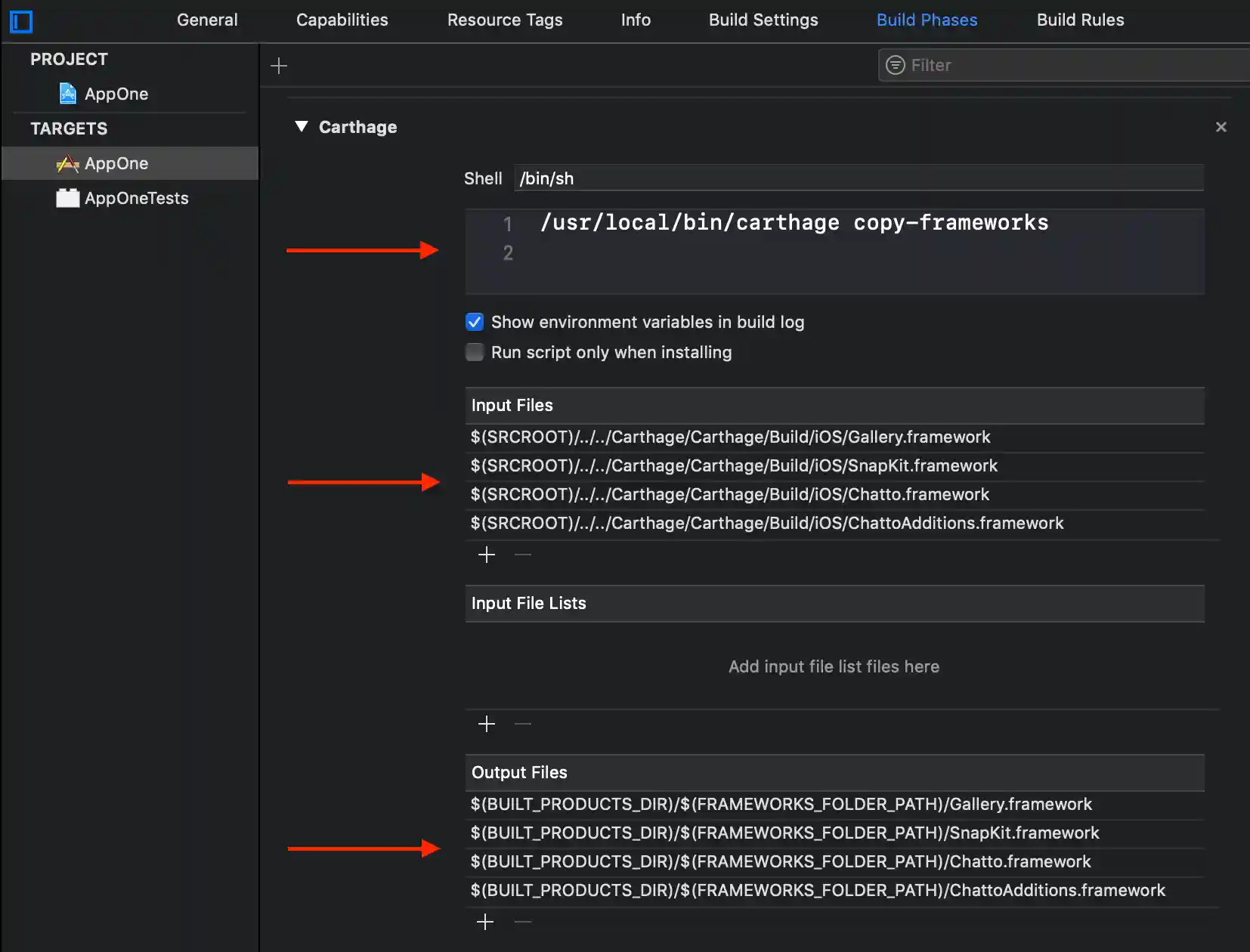
Task: Select the AppOneTests target
Action: pos(136,199)
